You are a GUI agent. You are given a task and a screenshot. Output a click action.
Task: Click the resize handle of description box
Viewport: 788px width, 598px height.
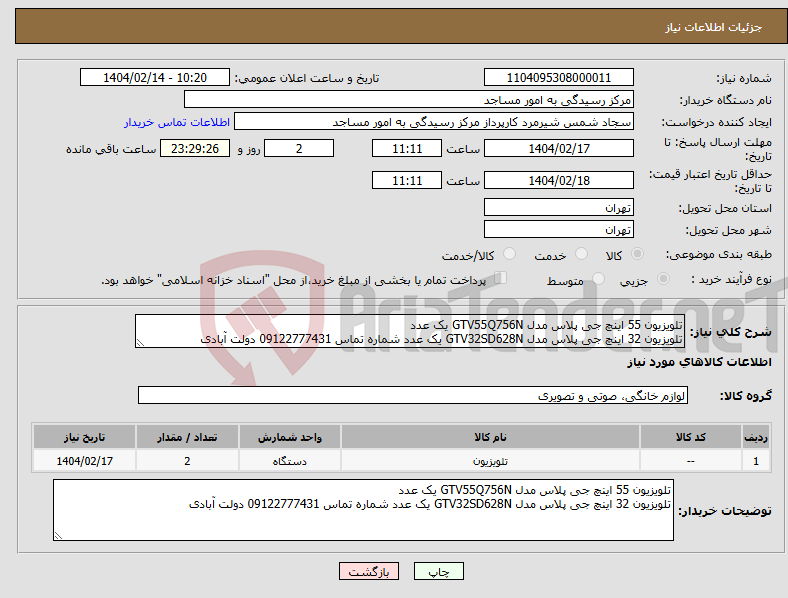(140, 343)
